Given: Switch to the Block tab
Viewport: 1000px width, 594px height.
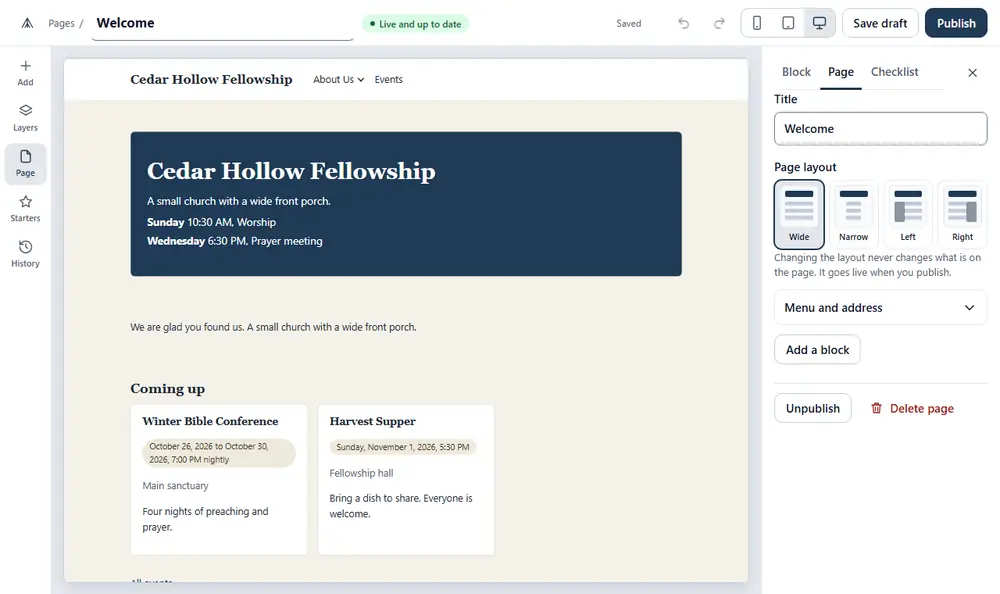Looking at the screenshot, I should click(x=796, y=72).
